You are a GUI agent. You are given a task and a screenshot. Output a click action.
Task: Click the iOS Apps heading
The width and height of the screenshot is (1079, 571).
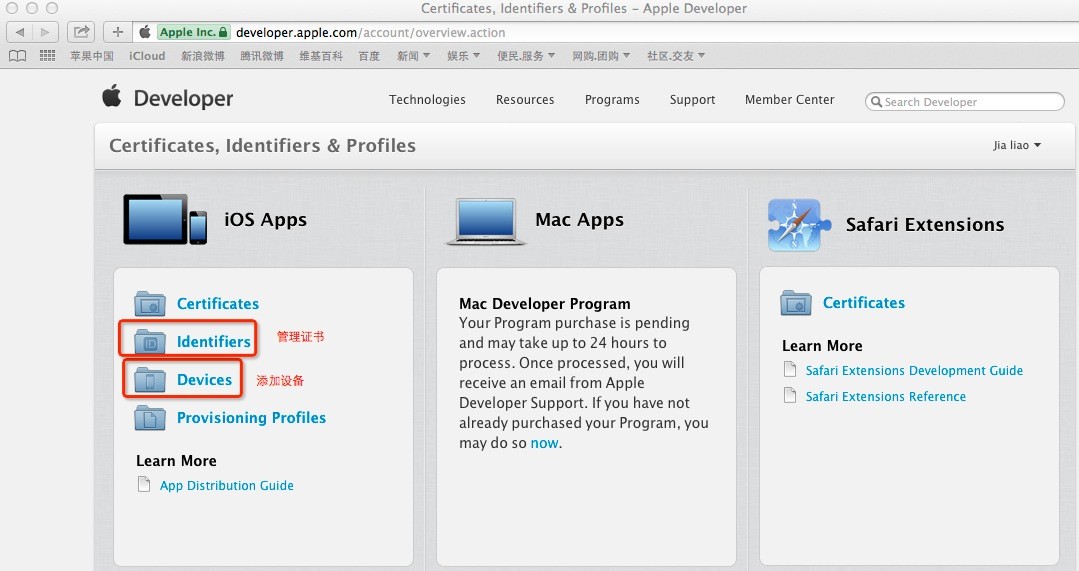pyautogui.click(x=266, y=219)
